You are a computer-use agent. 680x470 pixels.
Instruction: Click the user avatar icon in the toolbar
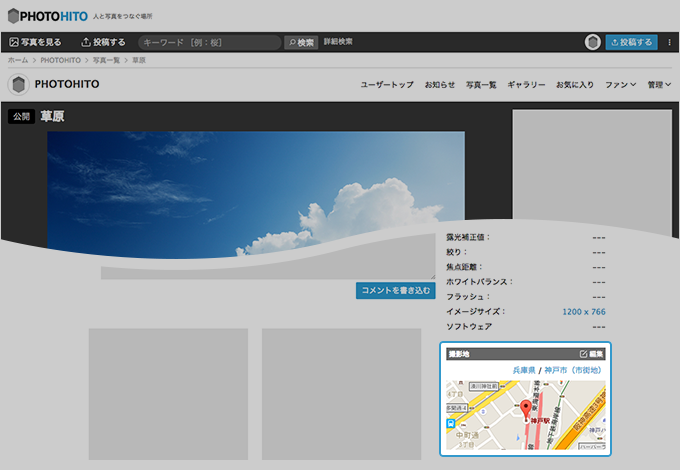(x=593, y=42)
